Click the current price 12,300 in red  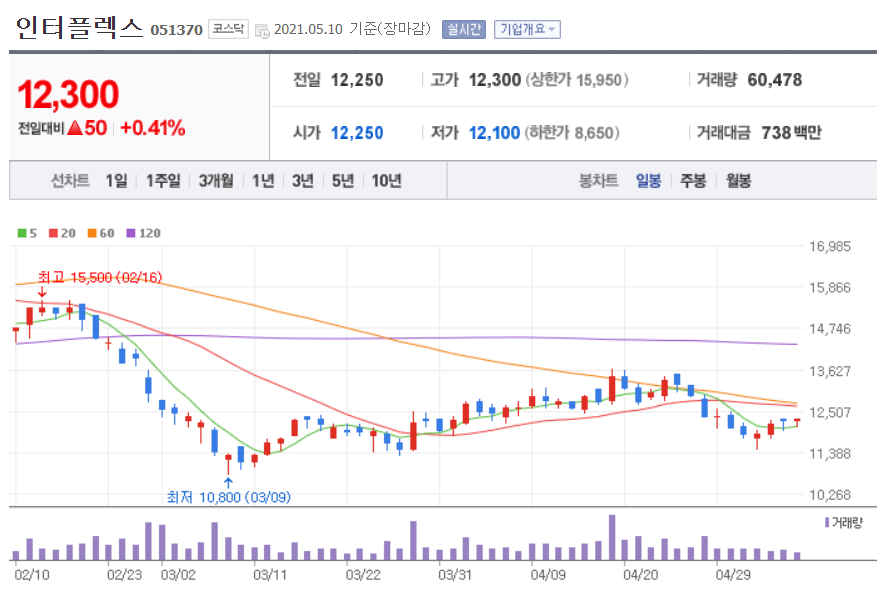(x=68, y=94)
